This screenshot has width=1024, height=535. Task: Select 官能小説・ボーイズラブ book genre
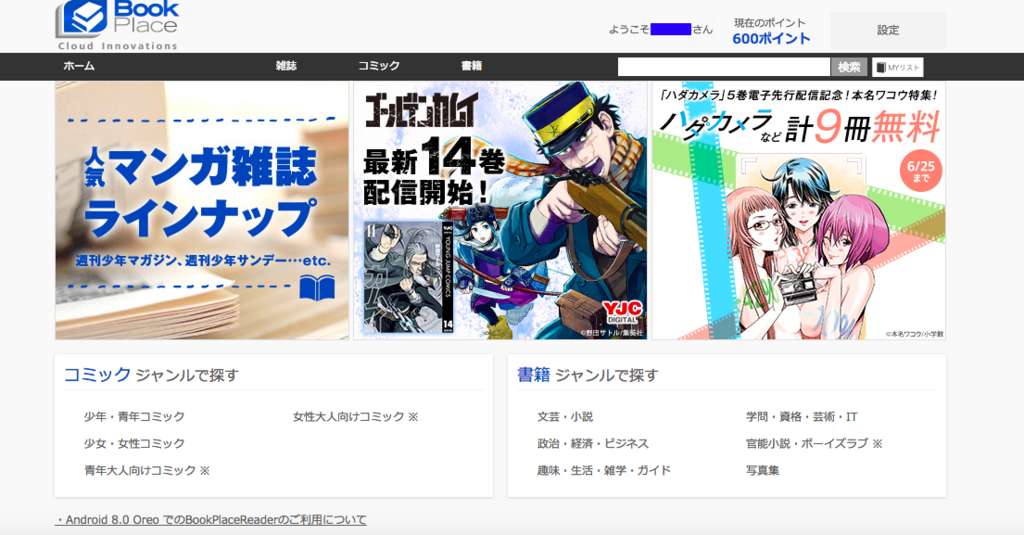(x=814, y=444)
